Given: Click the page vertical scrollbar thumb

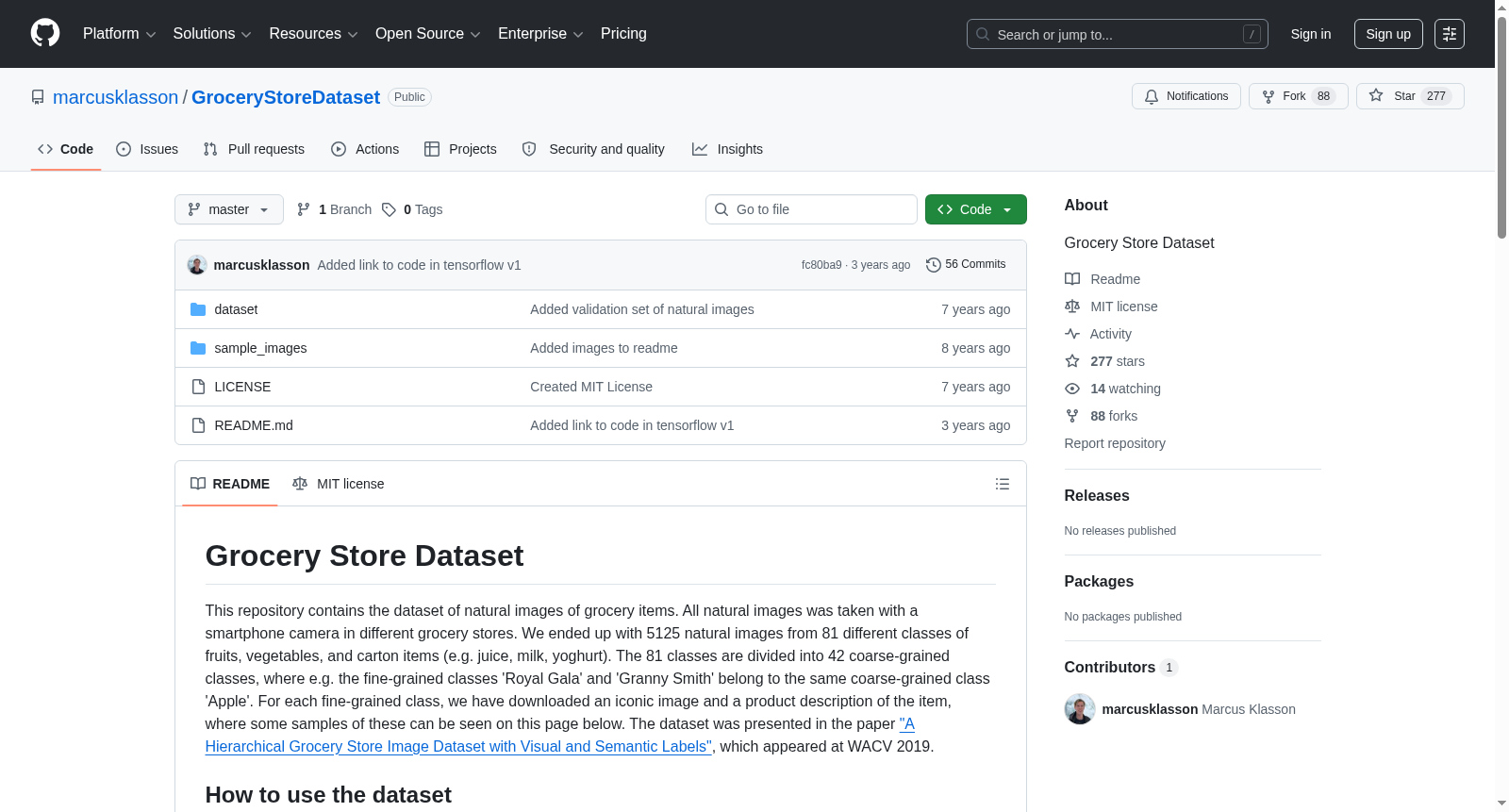Looking at the screenshot, I should click(x=1501, y=127).
